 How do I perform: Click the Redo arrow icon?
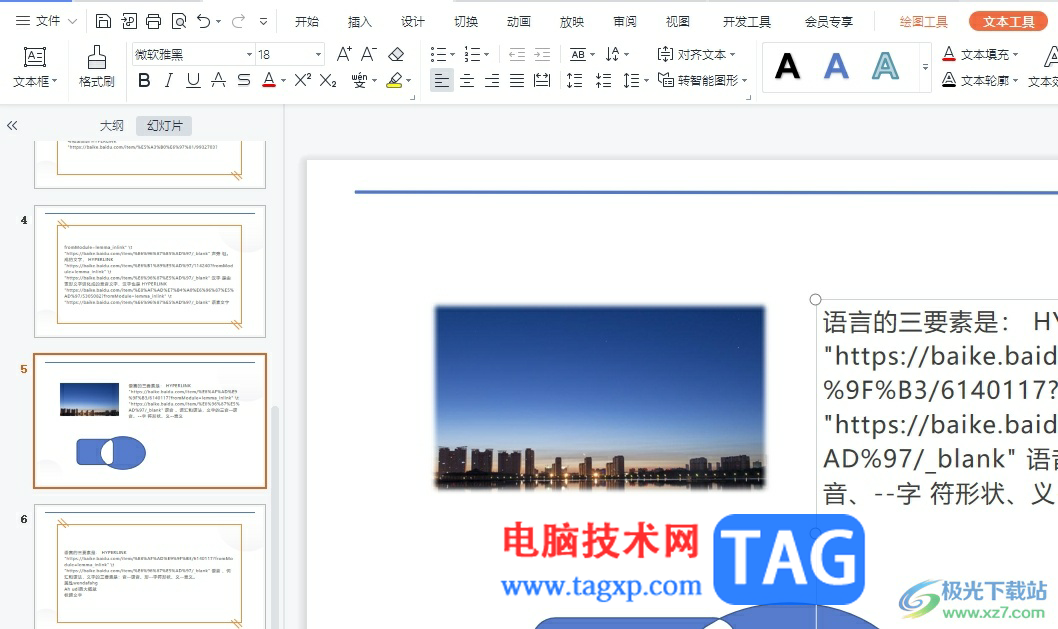[238, 22]
